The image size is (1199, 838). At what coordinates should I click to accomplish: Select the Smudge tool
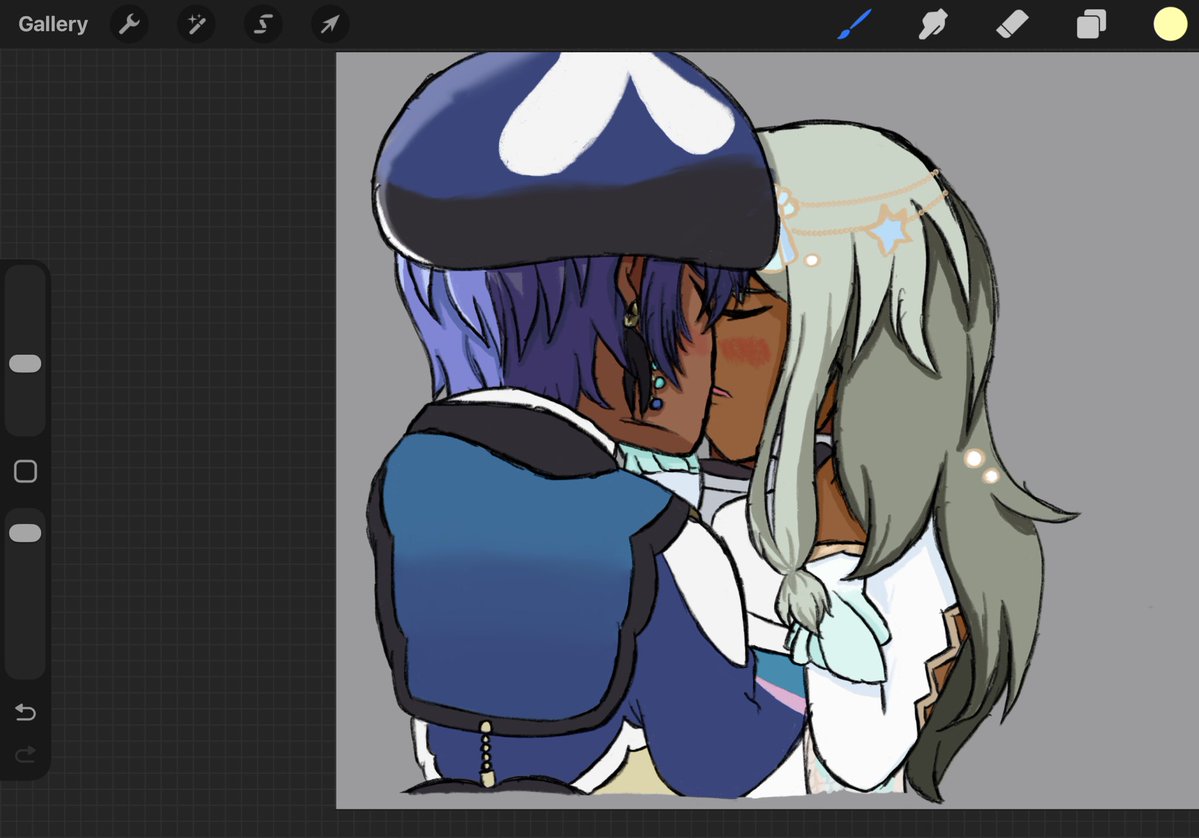tap(934, 24)
